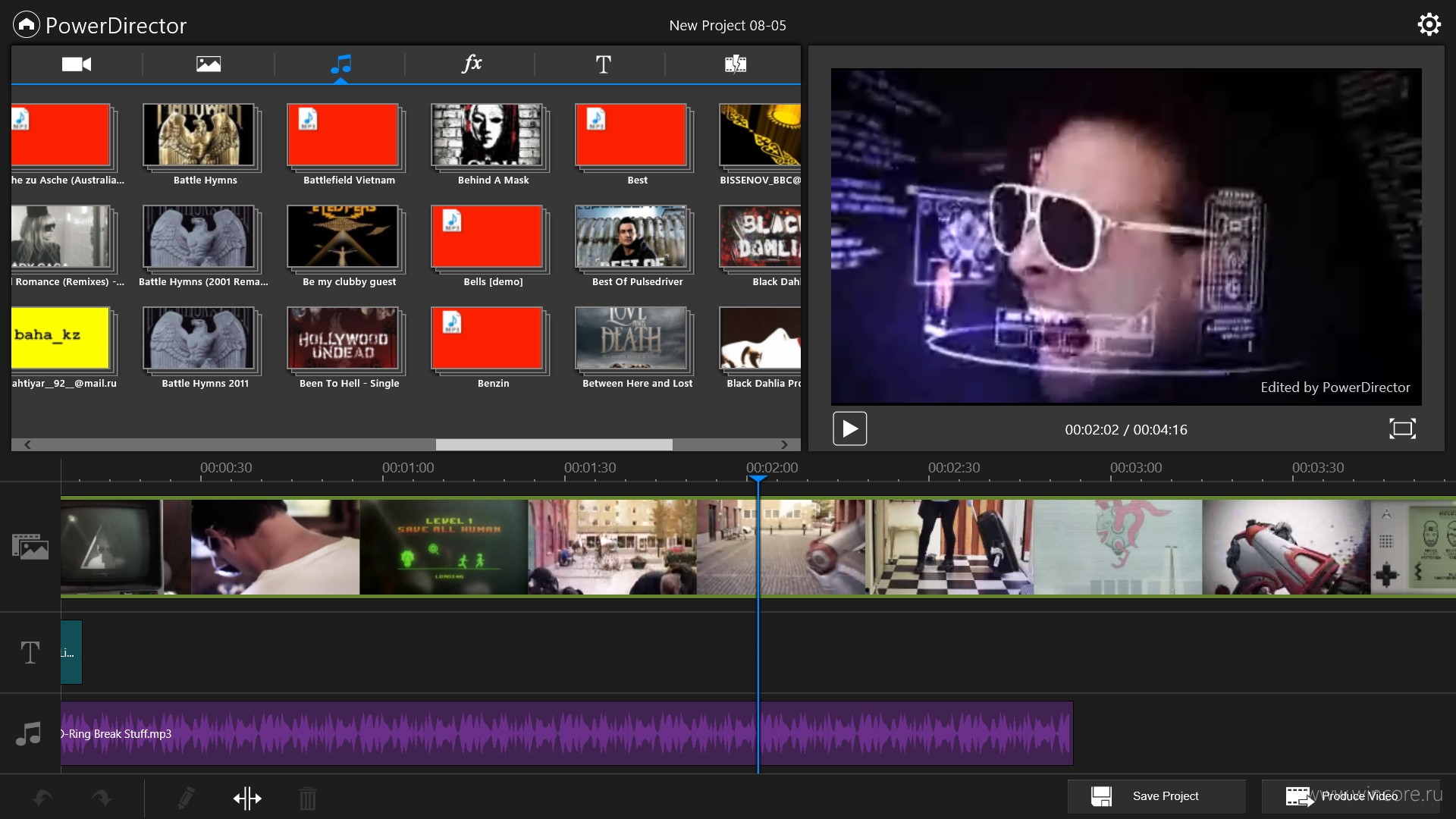Click the preview video frame
This screenshot has height=819, width=1456.
[1126, 237]
